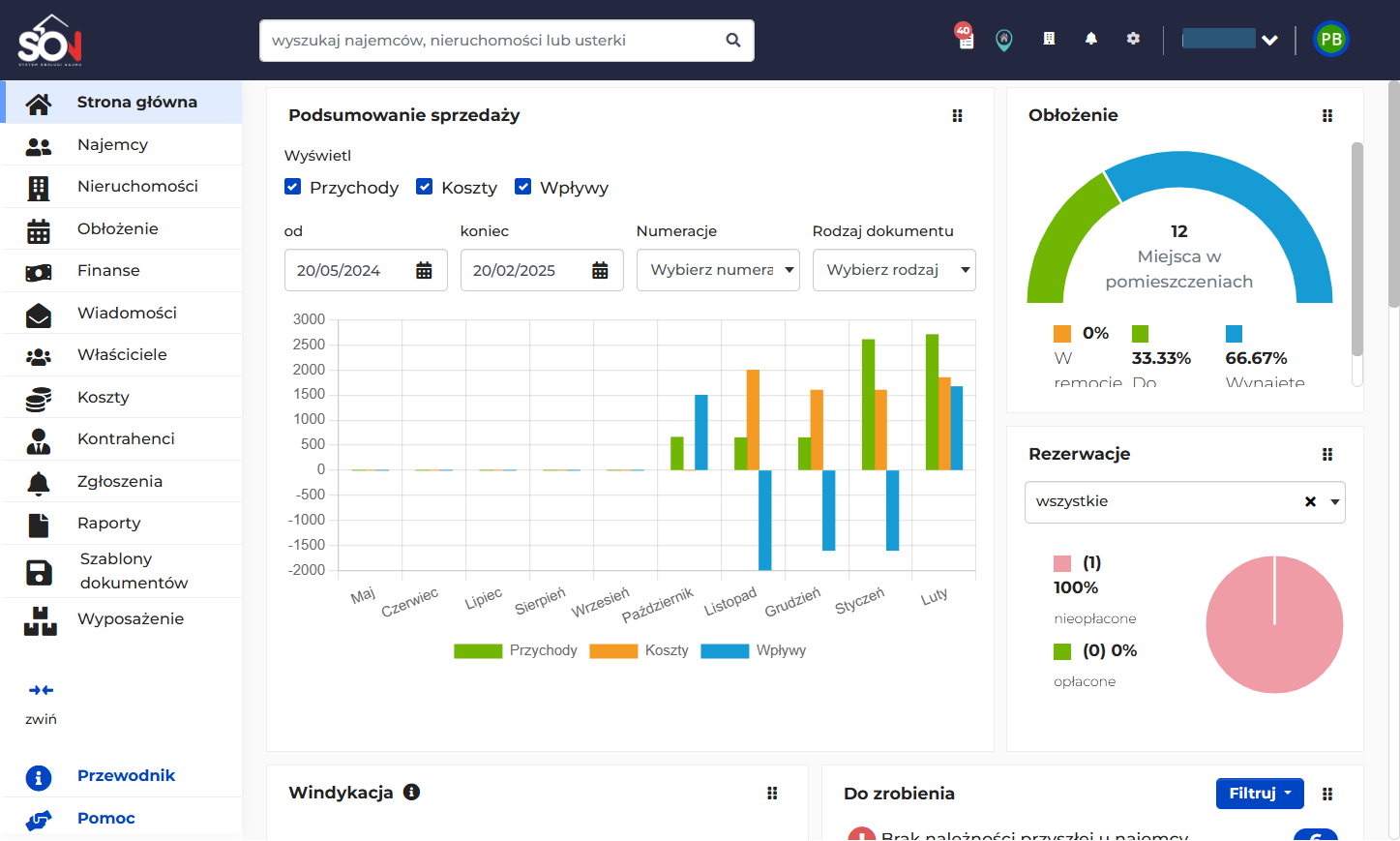
Task: Toggle Wpływy series in chart legend
Action: point(754,650)
